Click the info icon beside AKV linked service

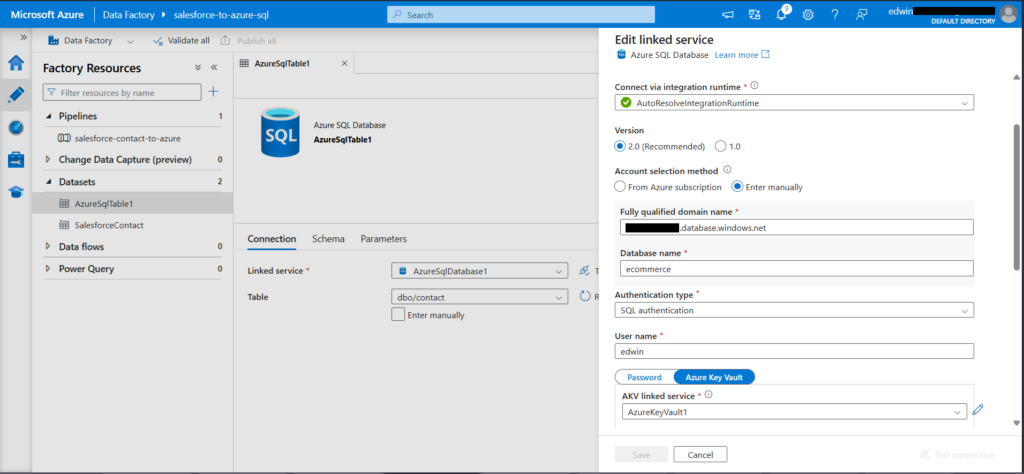click(x=709, y=394)
